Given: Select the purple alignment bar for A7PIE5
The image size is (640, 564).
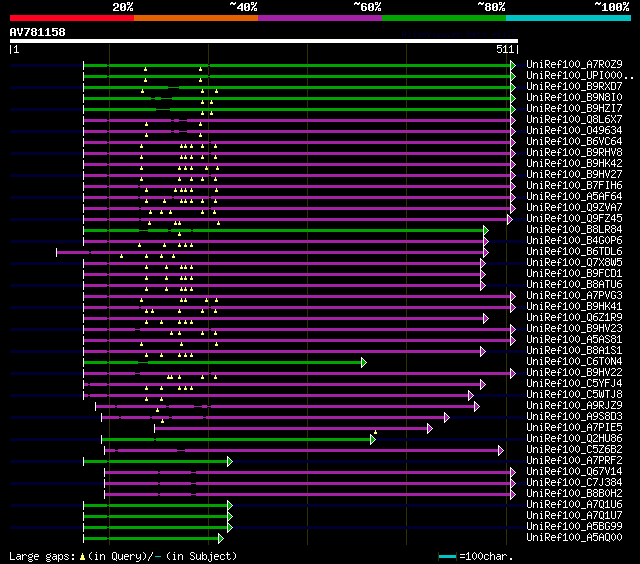Looking at the screenshot, I should click(x=292, y=429).
